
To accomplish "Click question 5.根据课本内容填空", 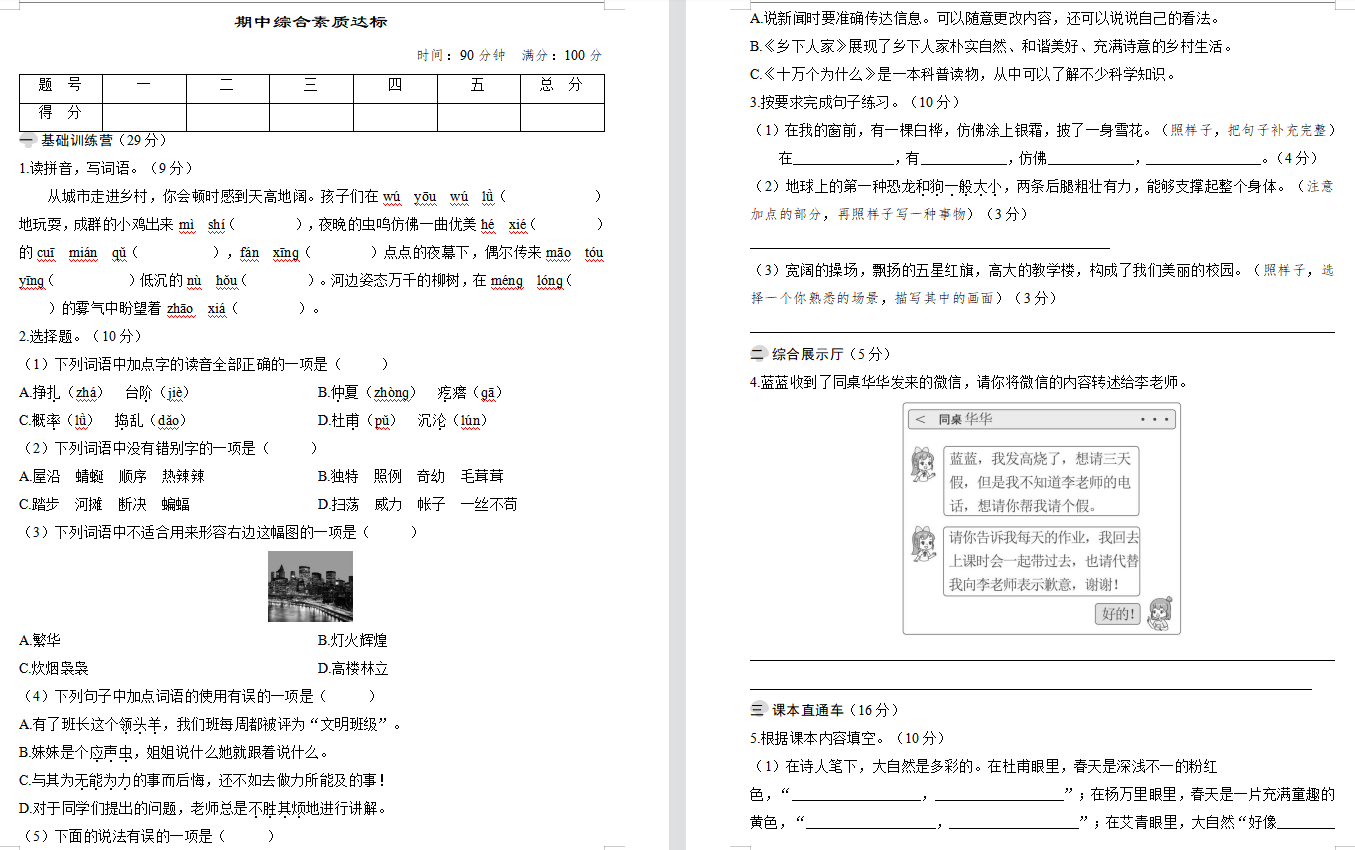I will tap(848, 738).
